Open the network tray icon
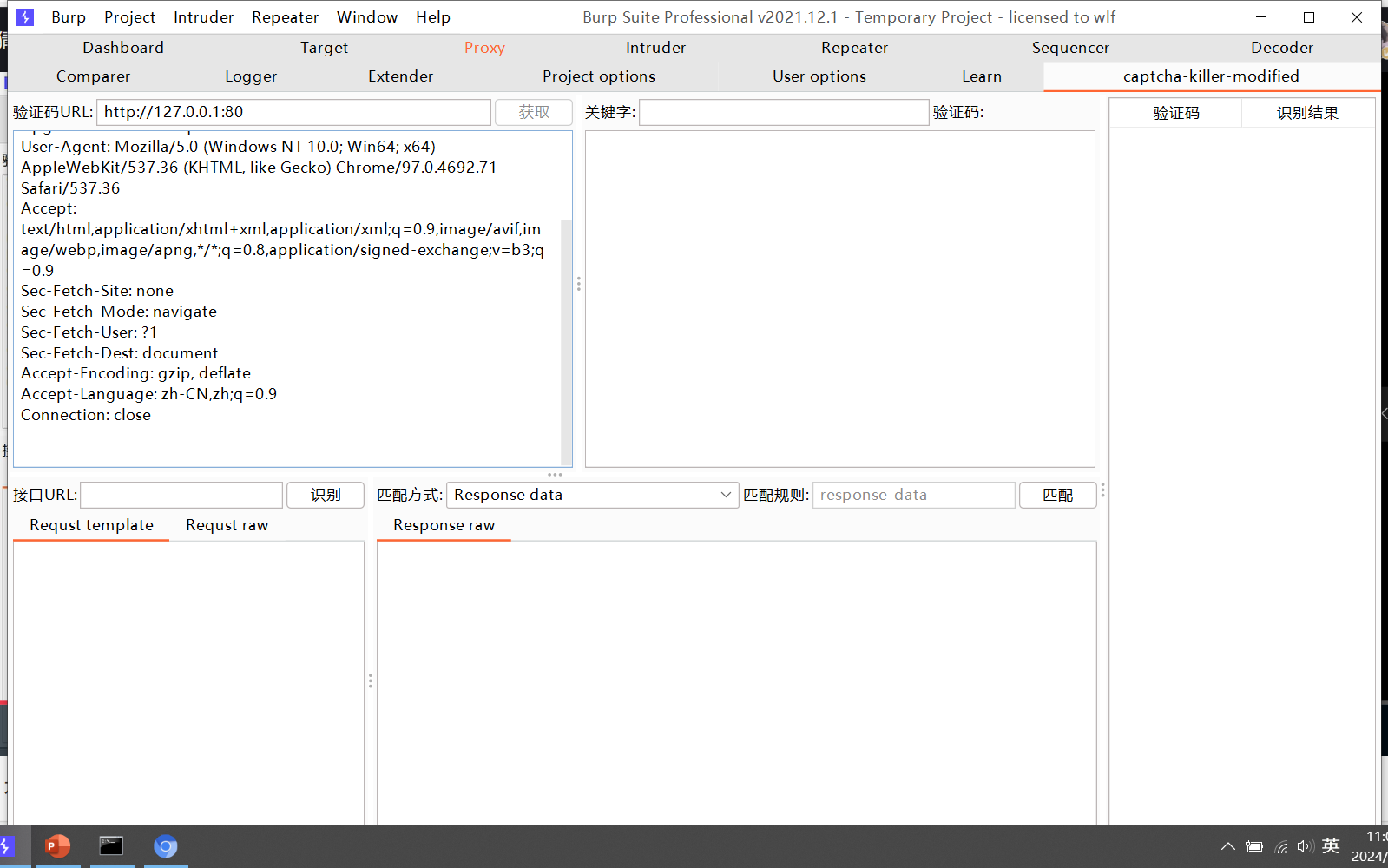1388x868 pixels. point(1281,846)
